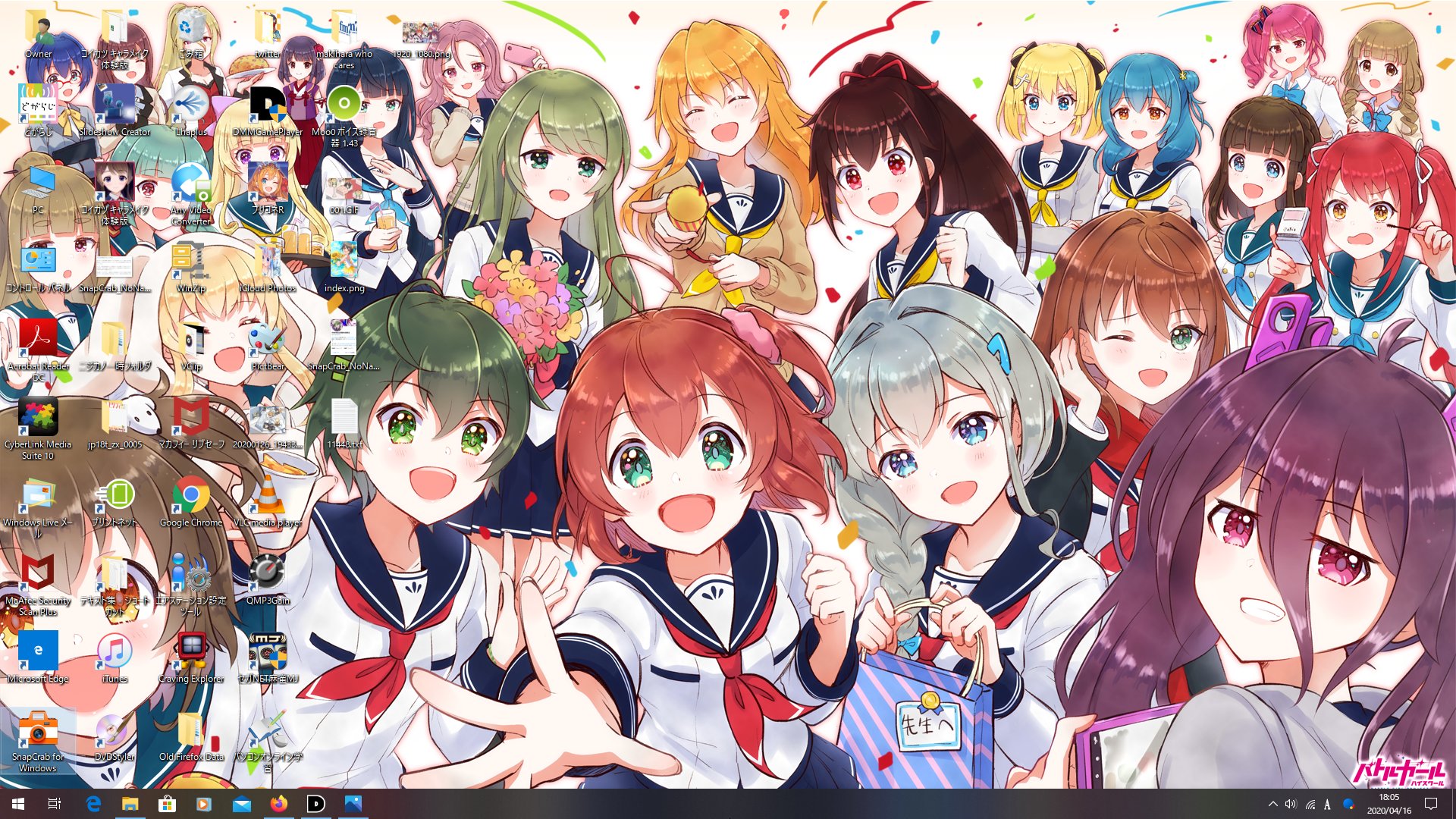The width and height of the screenshot is (1456, 819).
Task: Open McAfee Security Scan Plus shortcut
Action: [38, 576]
